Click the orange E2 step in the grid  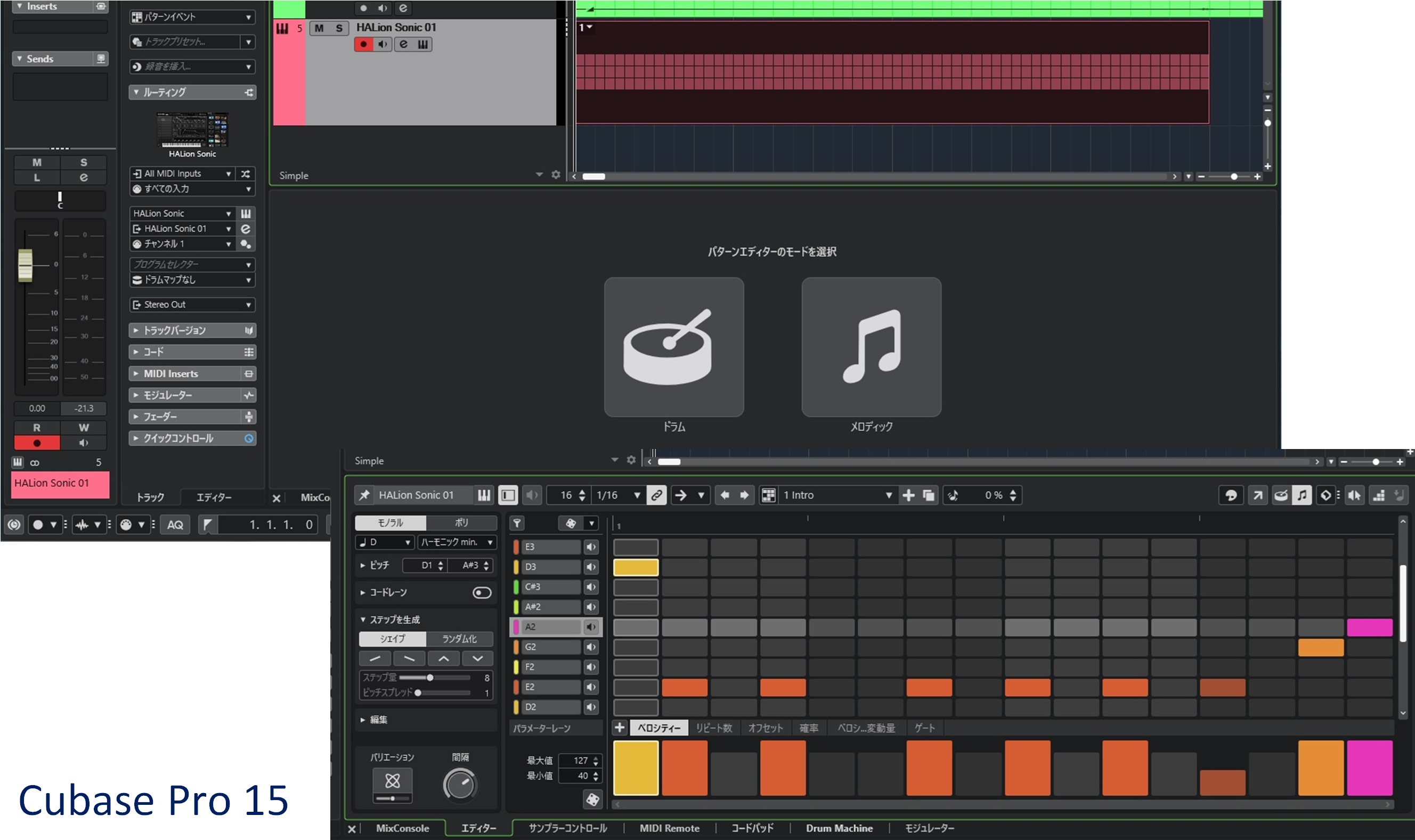click(x=684, y=687)
